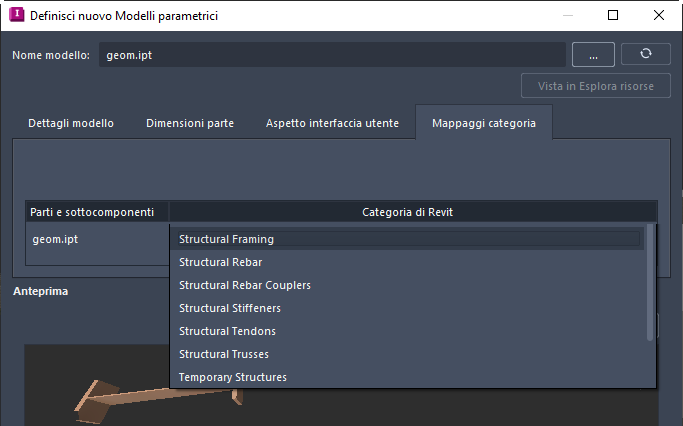This screenshot has width=683, height=426.
Task: Select Temporary Structures option
Action: point(407,377)
